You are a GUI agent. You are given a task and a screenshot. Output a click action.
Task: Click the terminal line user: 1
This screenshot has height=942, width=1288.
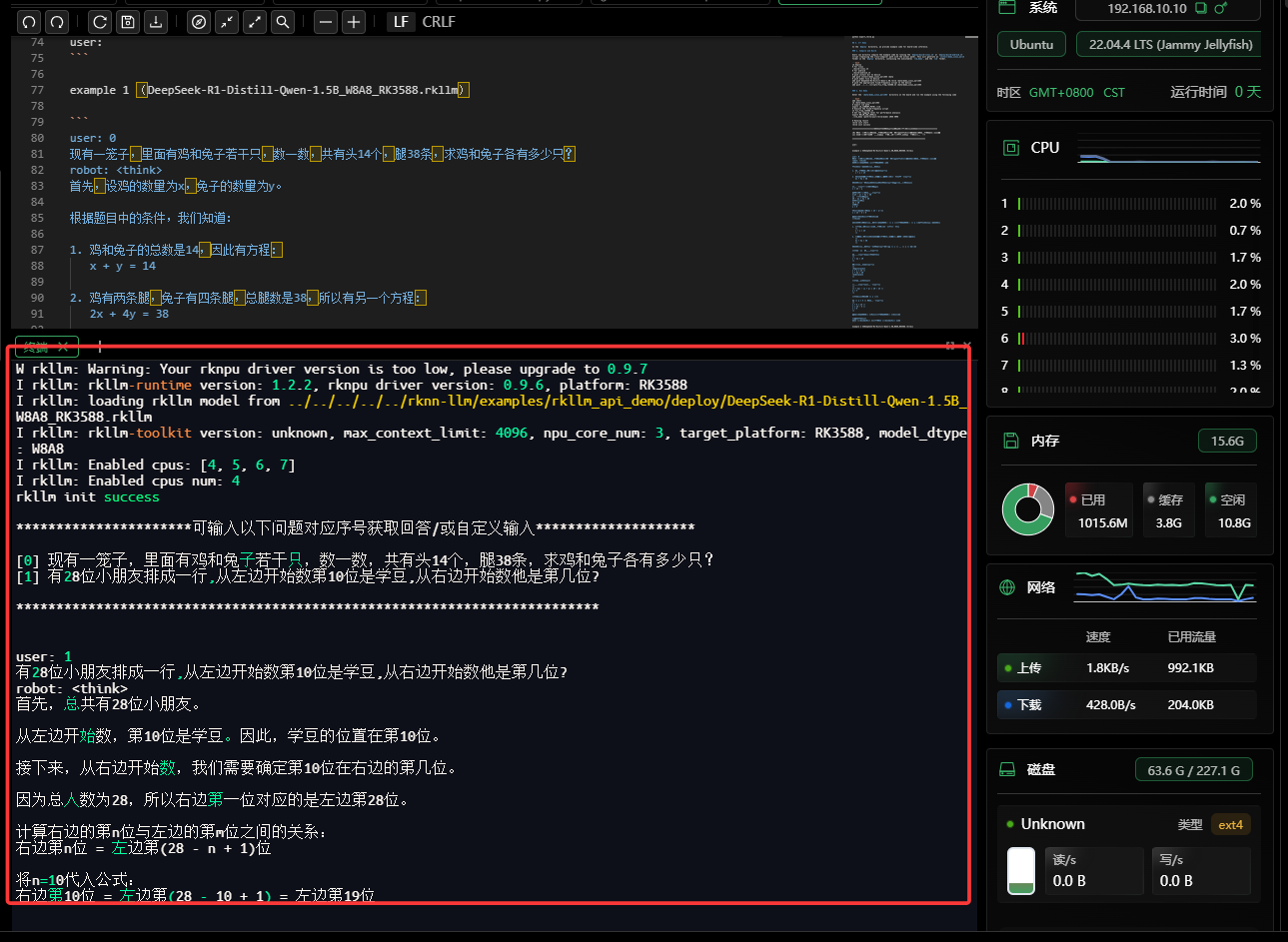(44, 656)
